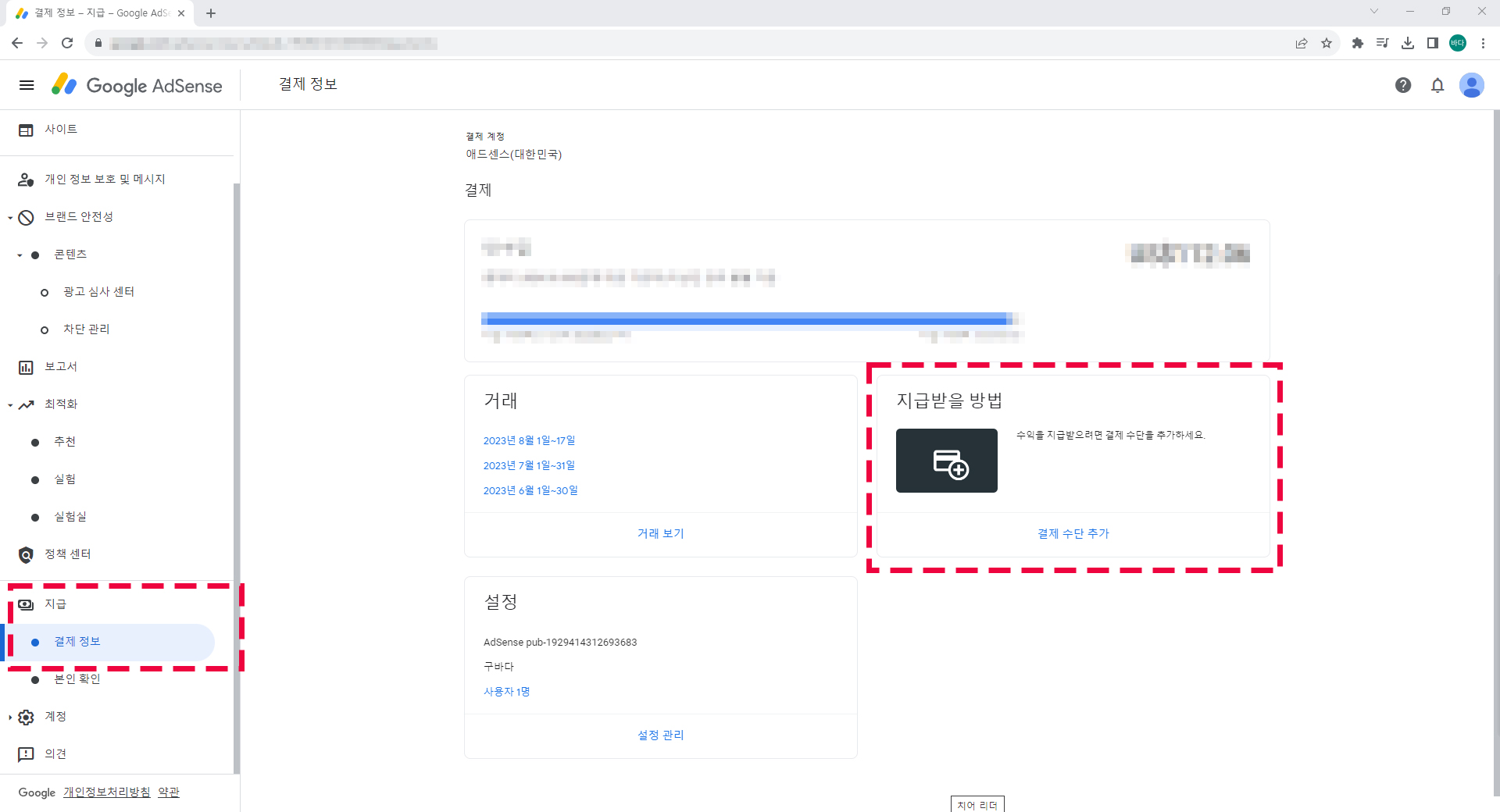Click the forward navigation arrow

tap(42, 43)
